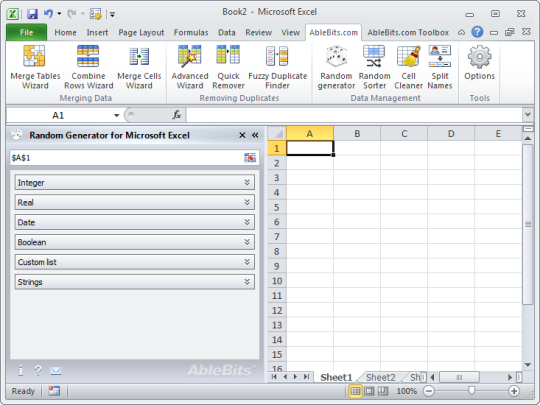Image resolution: width=540 pixels, height=405 pixels.
Task: Click the email envelope icon in the pane
Action: point(56,371)
